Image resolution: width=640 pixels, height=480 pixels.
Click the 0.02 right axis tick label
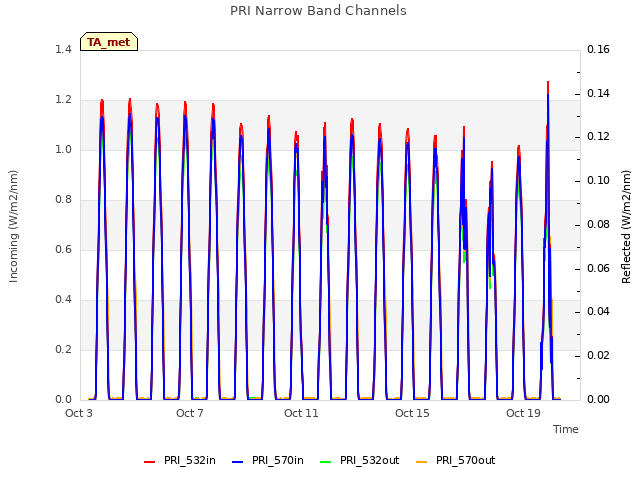[598, 356]
